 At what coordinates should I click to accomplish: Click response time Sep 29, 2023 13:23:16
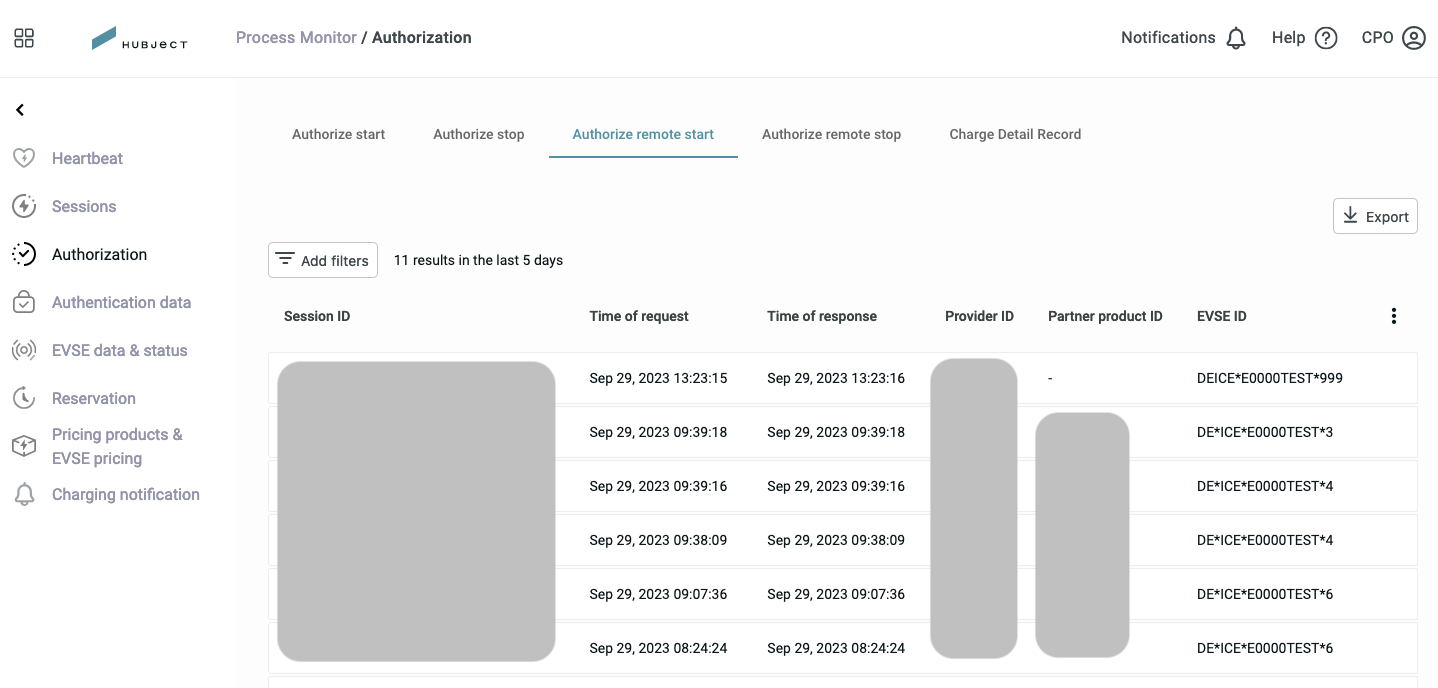836,378
